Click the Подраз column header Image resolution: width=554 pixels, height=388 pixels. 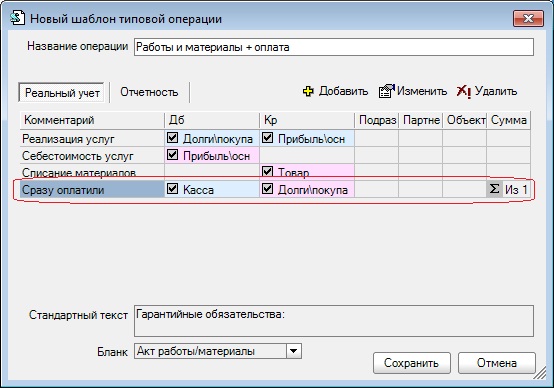(x=377, y=120)
